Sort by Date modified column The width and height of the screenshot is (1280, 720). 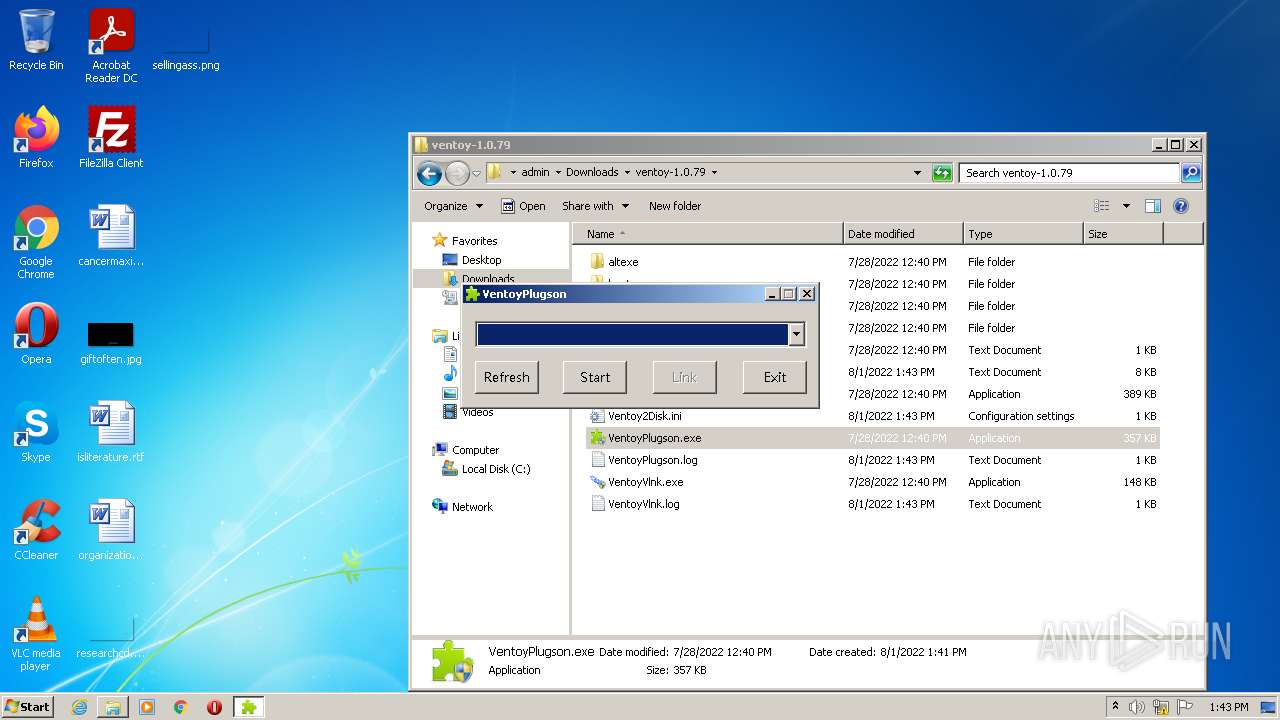(903, 234)
